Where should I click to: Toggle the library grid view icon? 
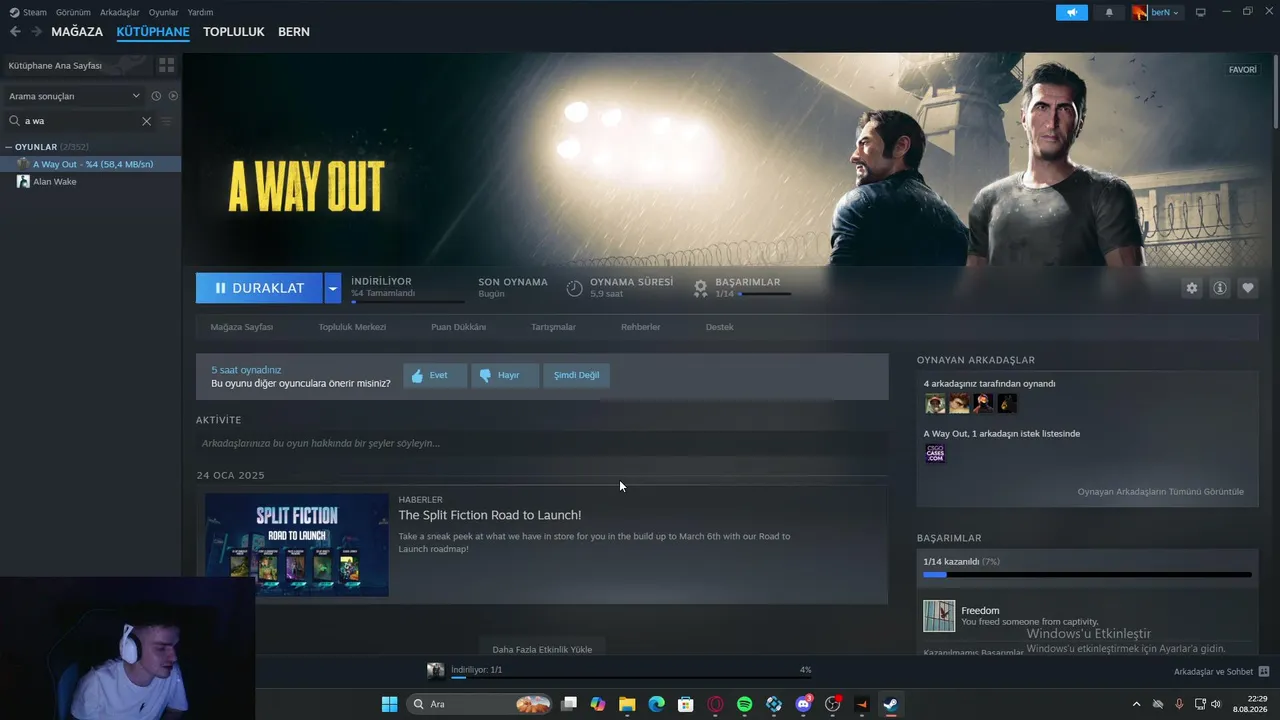166,65
